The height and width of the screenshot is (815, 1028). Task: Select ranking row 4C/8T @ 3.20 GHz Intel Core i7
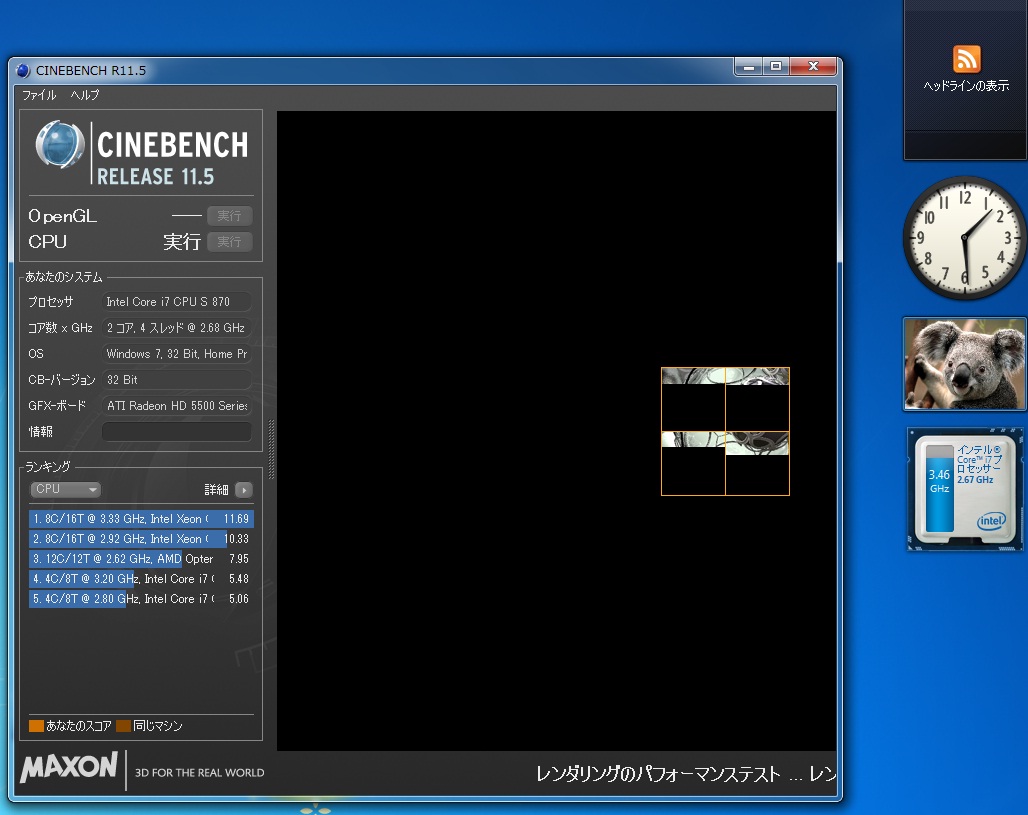point(141,578)
